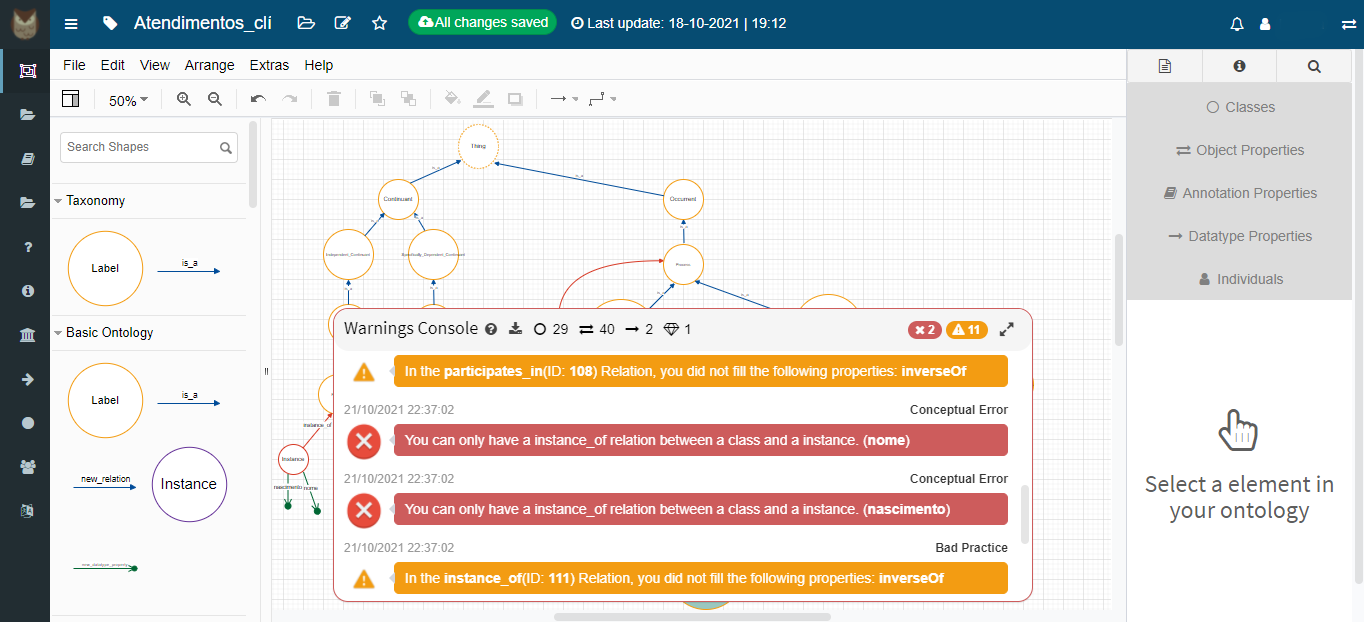Select the Object Properties list button
This screenshot has width=1364, height=622.
pyautogui.click(x=1240, y=150)
